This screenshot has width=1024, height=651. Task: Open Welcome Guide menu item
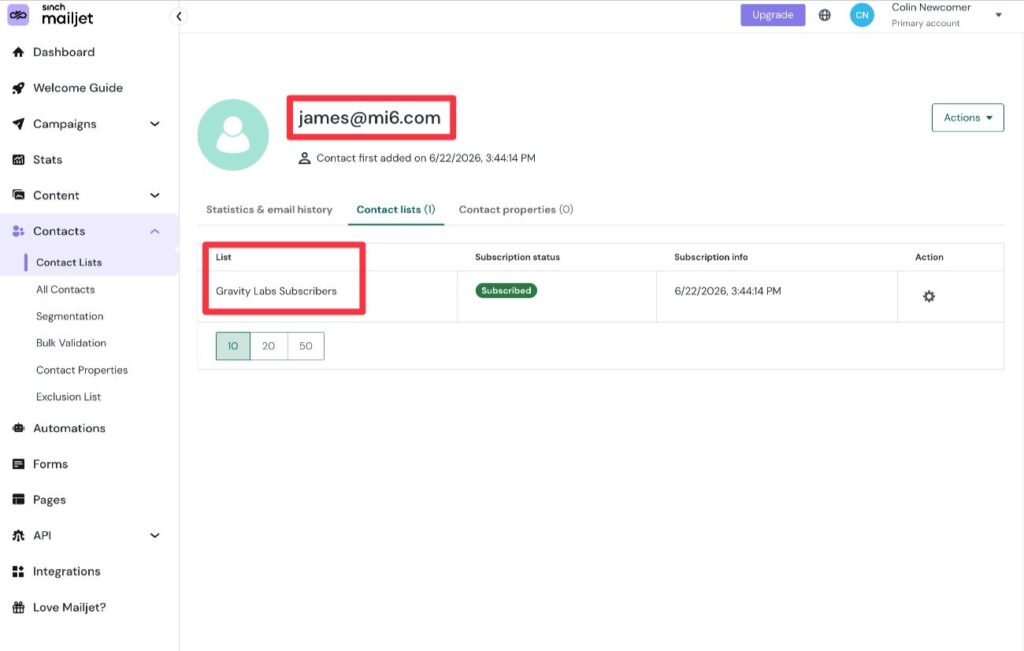coord(78,88)
